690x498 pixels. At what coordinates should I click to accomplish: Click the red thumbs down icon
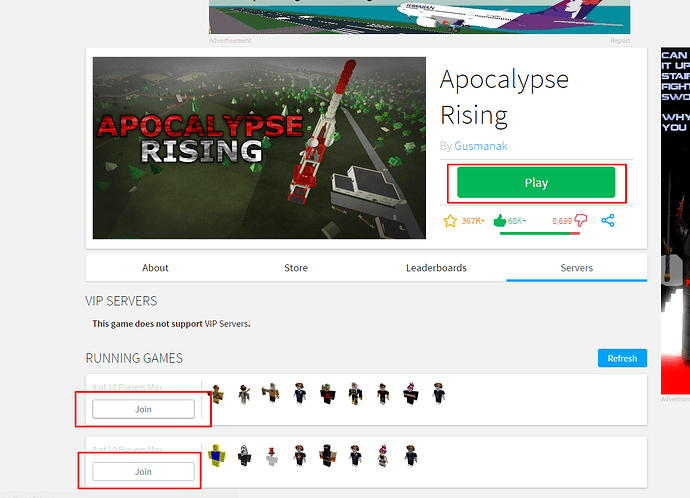[x=581, y=220]
